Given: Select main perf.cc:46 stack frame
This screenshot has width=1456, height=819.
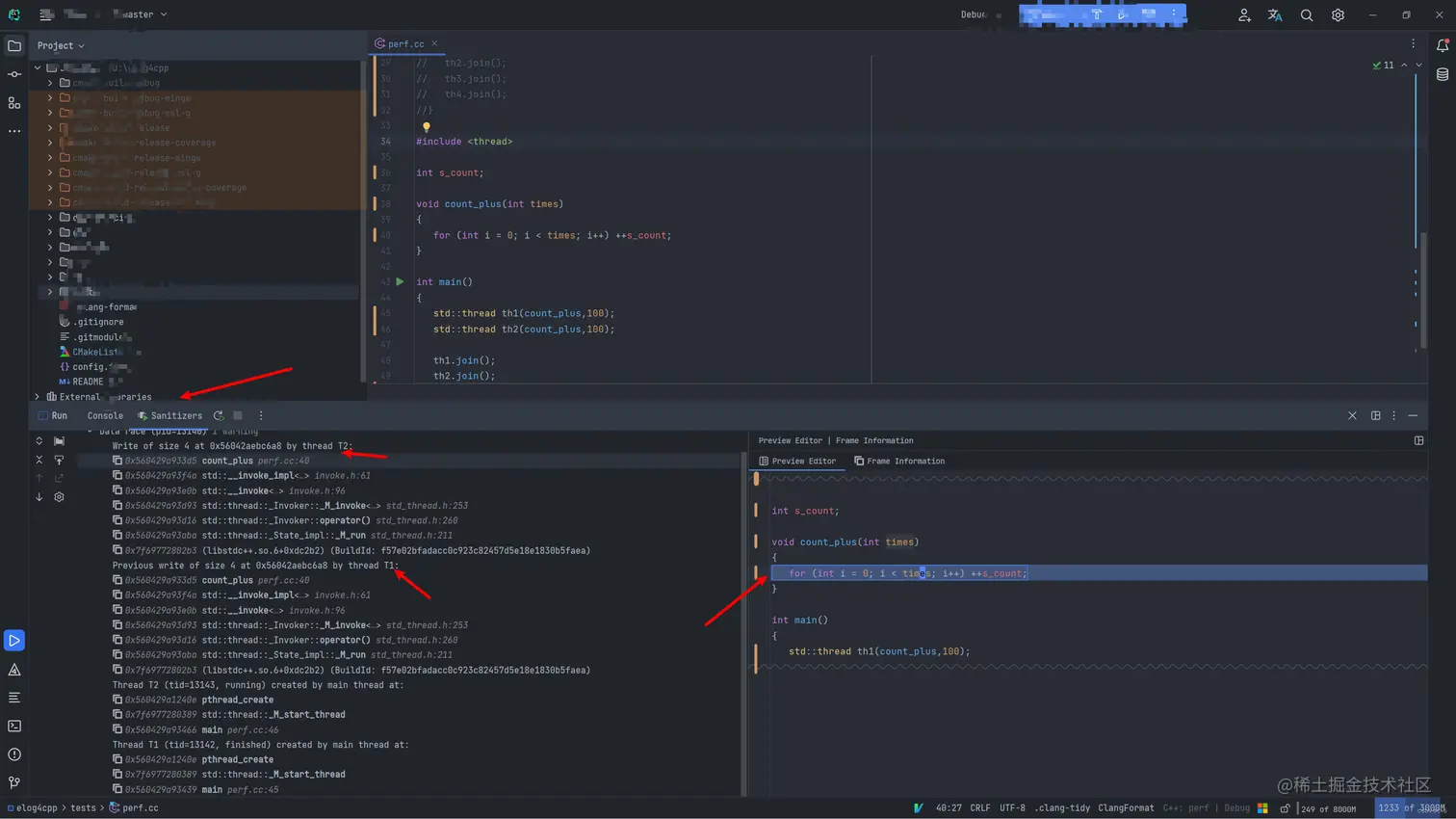Looking at the screenshot, I should pyautogui.click(x=195, y=730).
